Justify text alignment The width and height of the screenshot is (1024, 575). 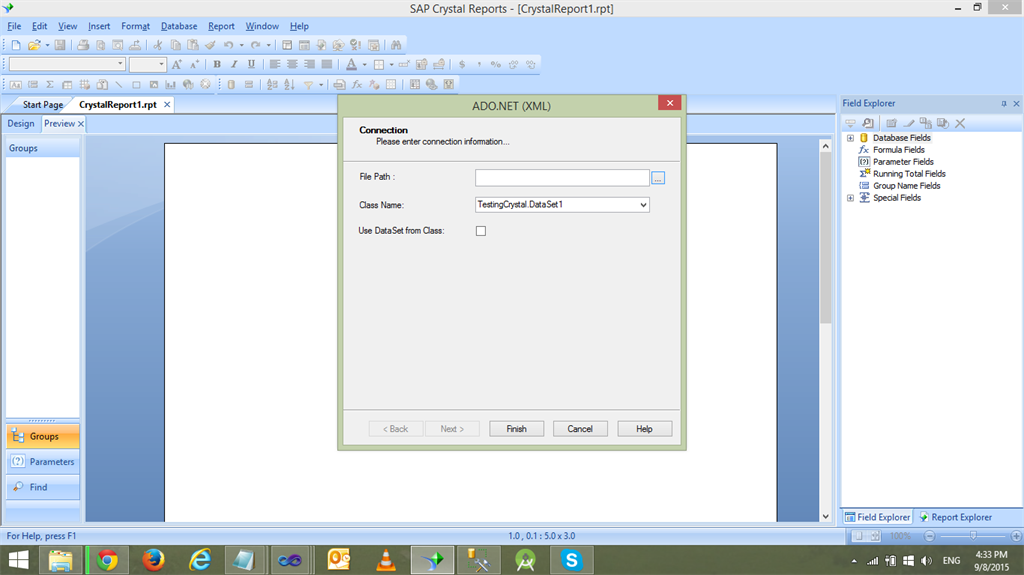[x=327, y=64]
